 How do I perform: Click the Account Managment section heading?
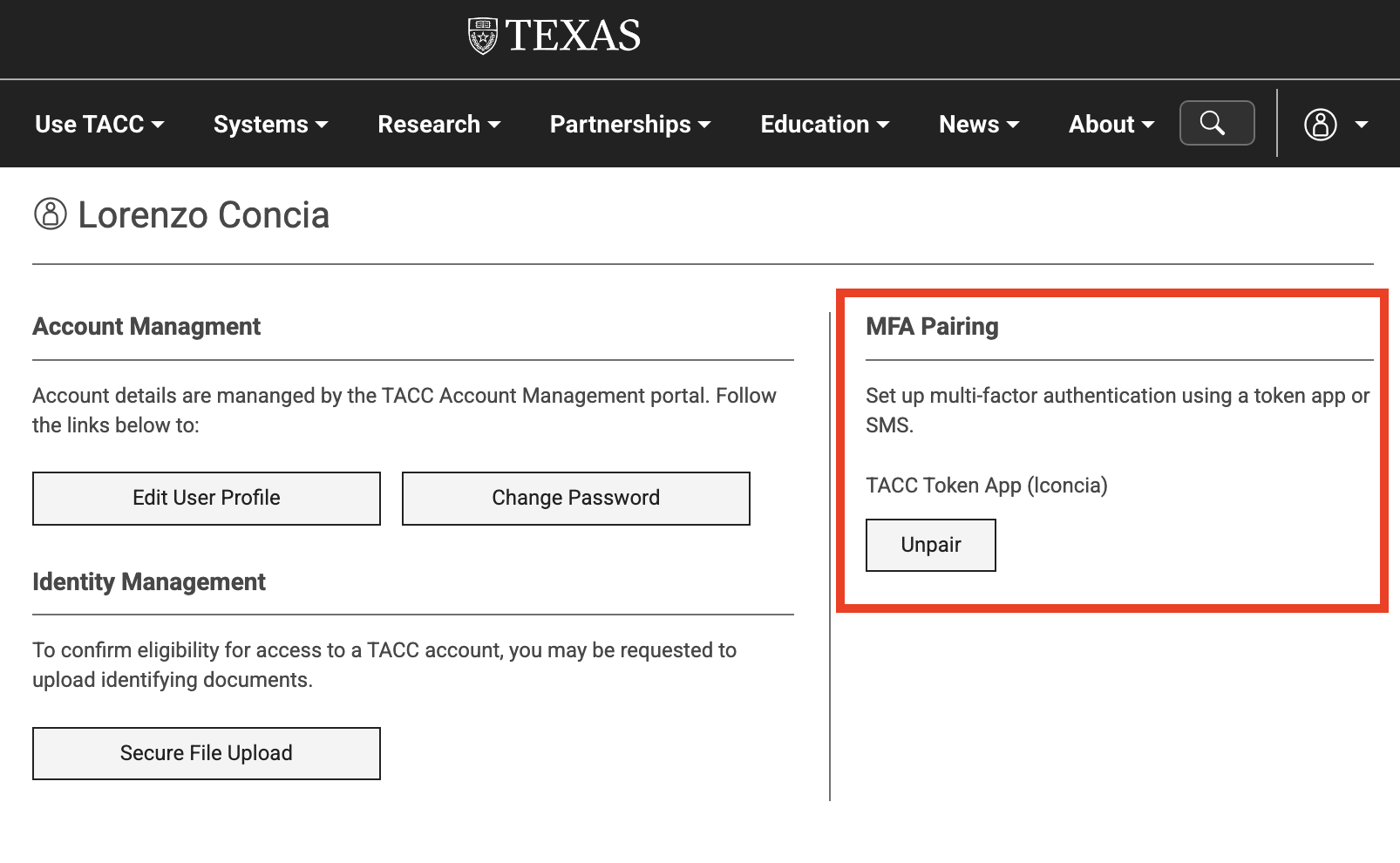pyautogui.click(x=146, y=326)
